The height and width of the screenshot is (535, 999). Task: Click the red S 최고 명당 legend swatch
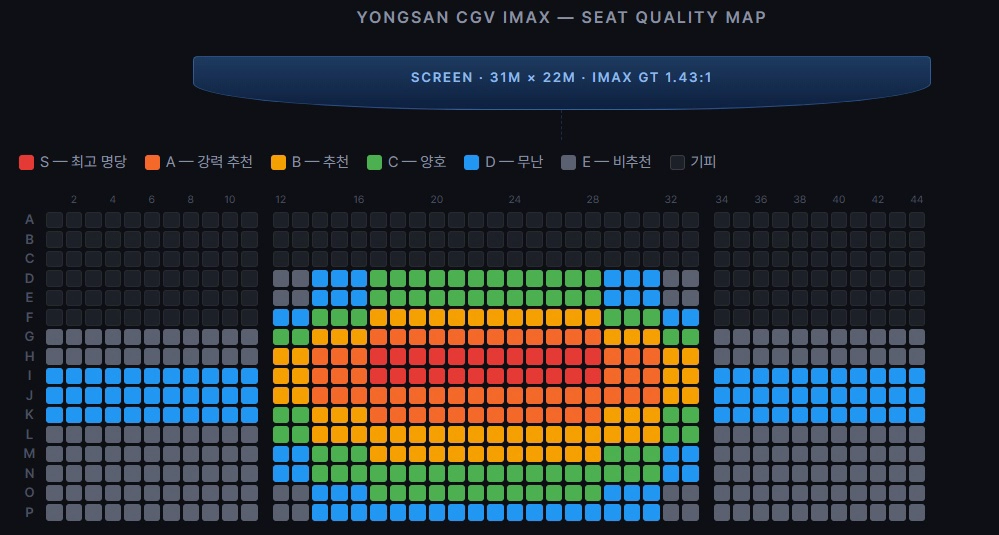[x=26, y=162]
